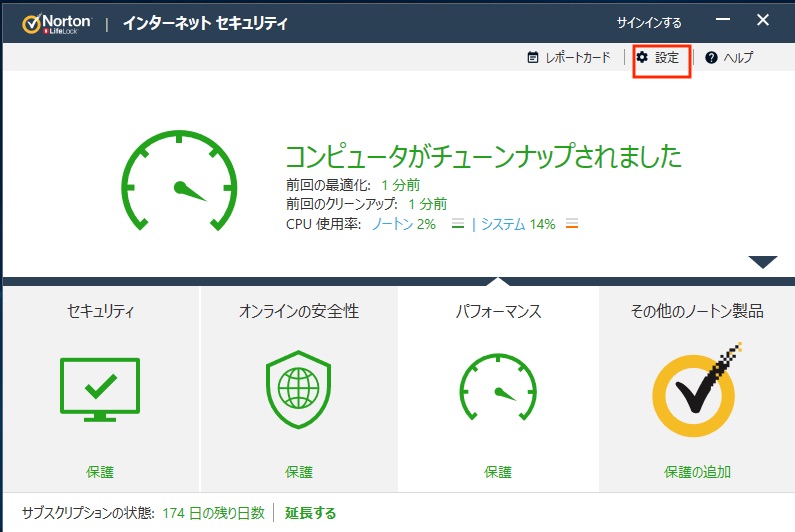This screenshot has width=795, height=532.
Task: Click the インターネット セキュリティ title text
Action: coord(205,23)
